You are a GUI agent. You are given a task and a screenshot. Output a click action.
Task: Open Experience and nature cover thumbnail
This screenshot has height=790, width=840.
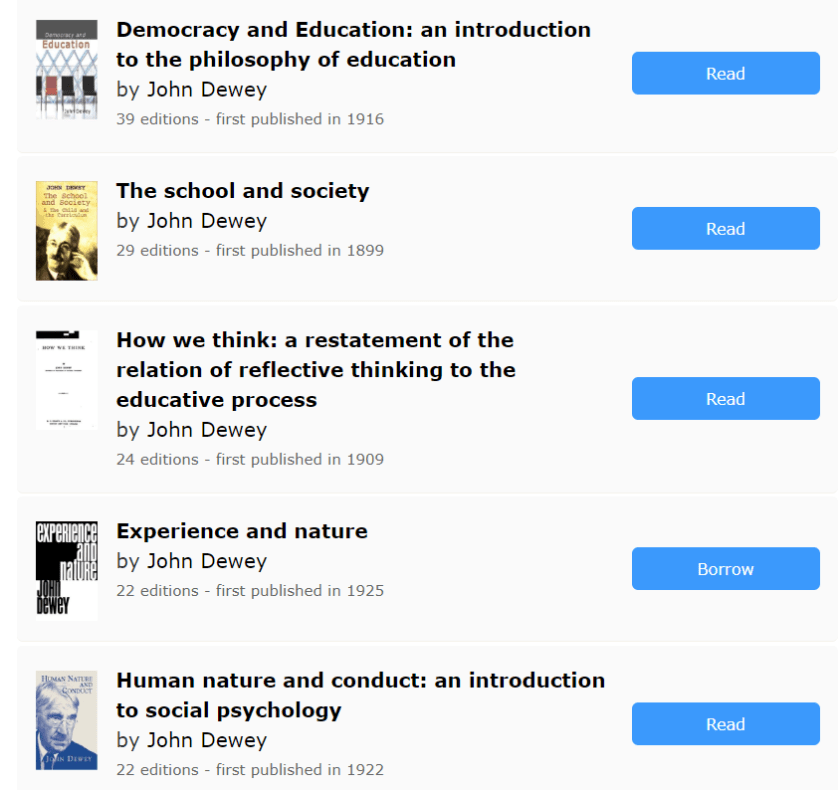click(66, 570)
